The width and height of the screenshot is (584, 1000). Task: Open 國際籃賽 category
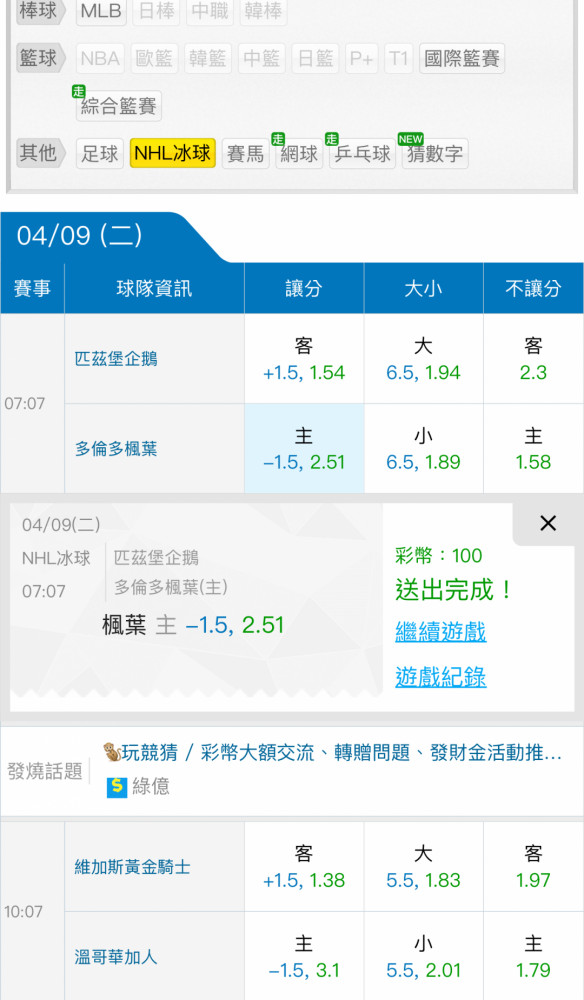pos(462,59)
